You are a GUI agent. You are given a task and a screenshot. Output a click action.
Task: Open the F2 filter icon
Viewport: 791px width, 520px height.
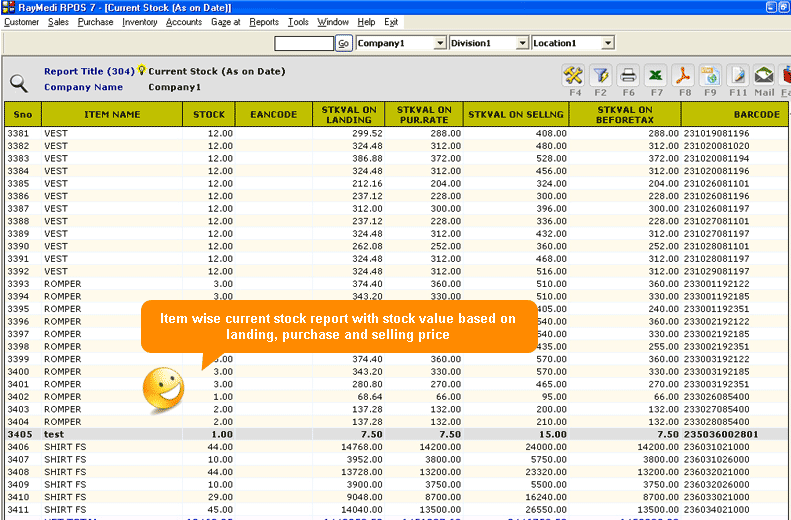pos(601,75)
